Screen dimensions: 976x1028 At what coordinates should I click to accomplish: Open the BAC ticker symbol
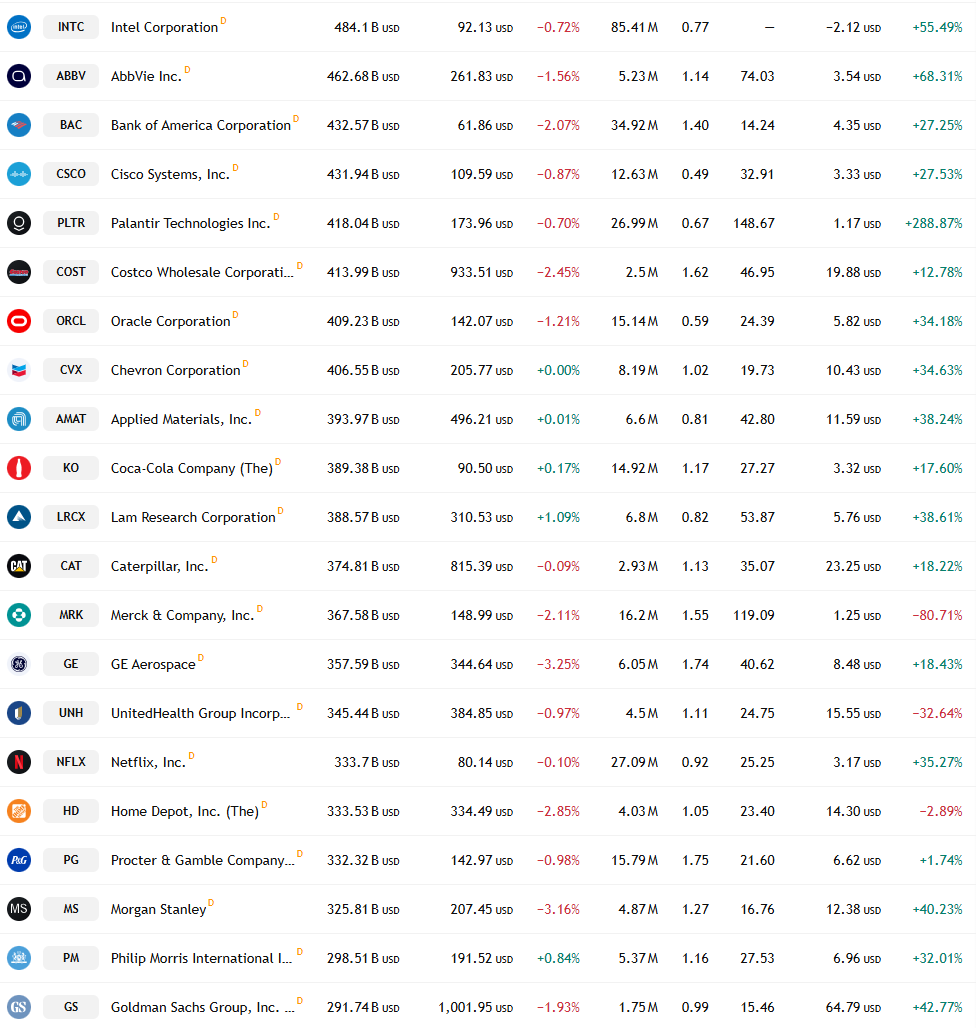(x=71, y=125)
